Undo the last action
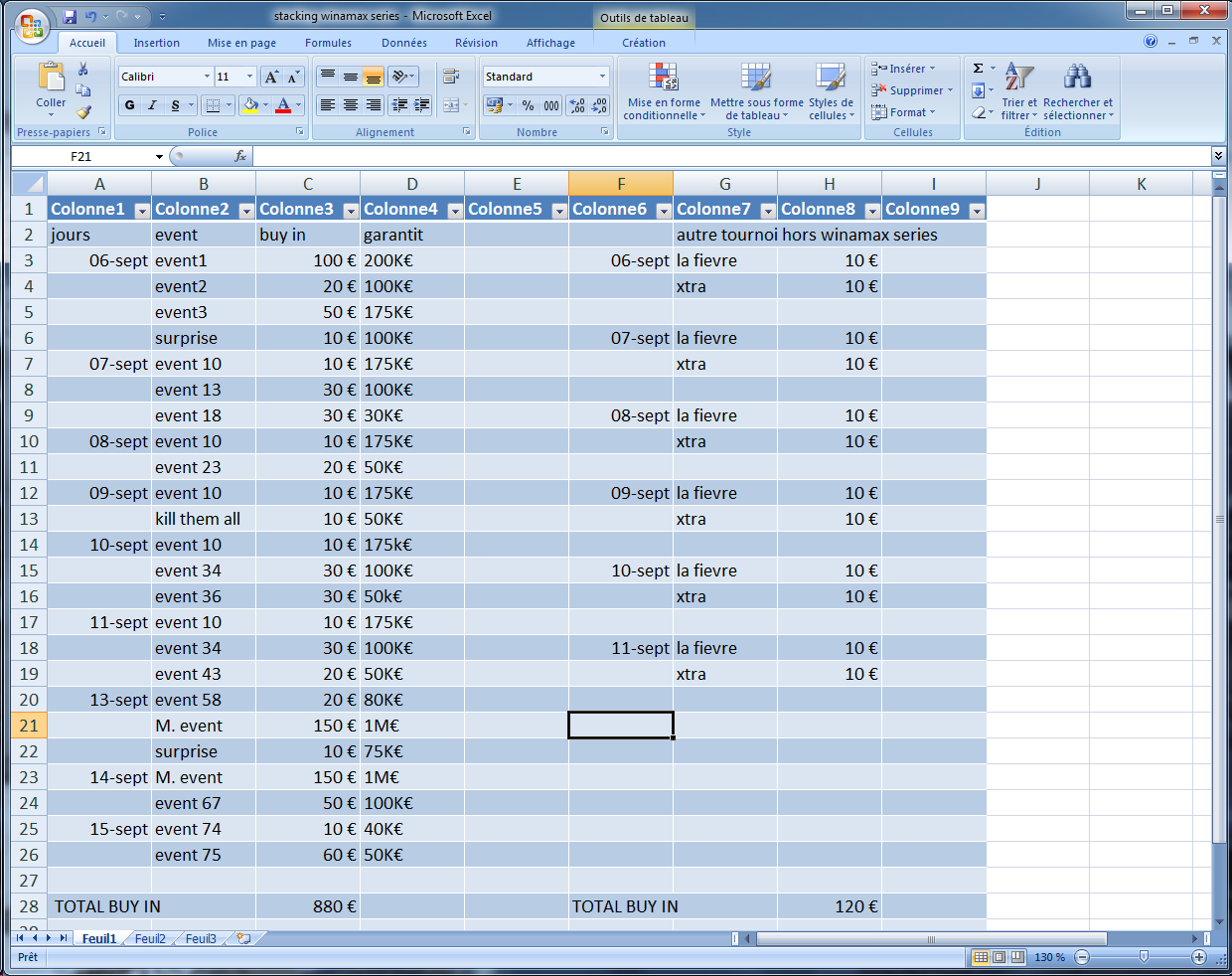The image size is (1232, 976). click(91, 17)
